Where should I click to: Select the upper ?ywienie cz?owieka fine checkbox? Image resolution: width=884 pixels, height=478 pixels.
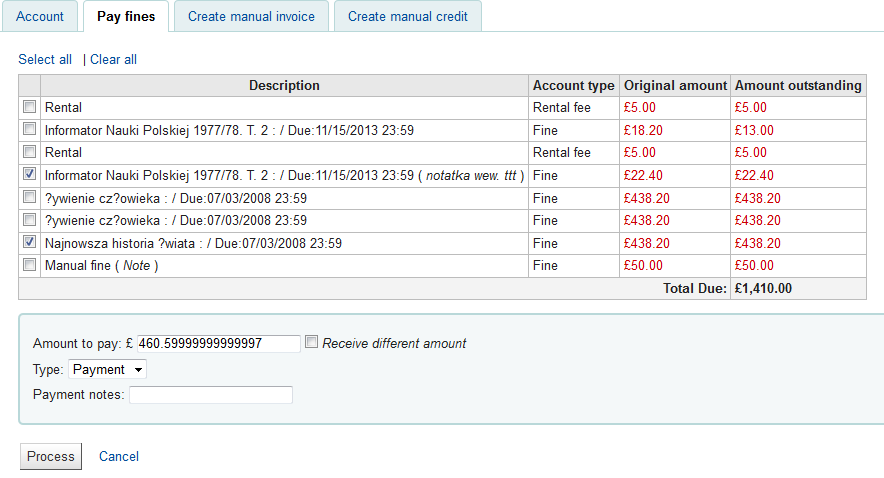tap(30, 198)
